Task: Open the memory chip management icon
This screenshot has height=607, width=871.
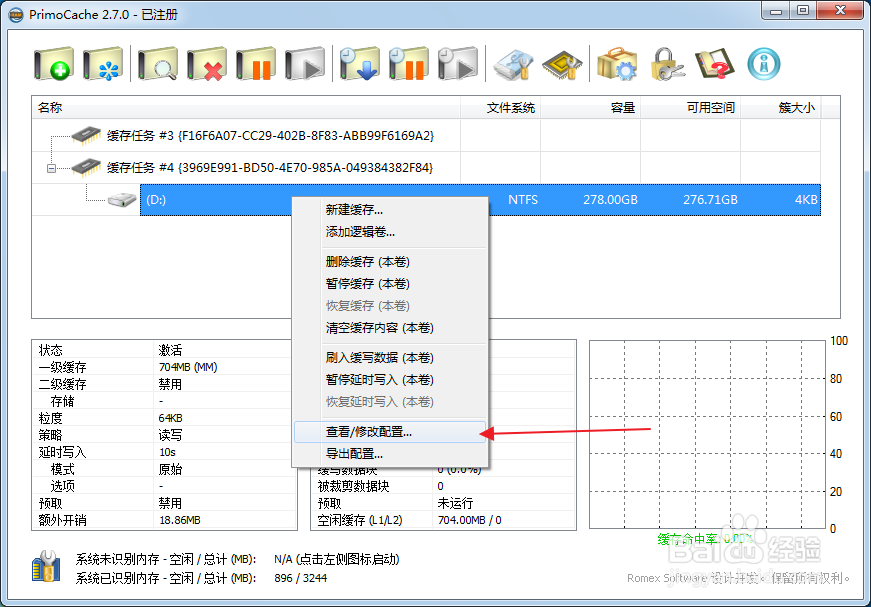Action: tap(562, 65)
